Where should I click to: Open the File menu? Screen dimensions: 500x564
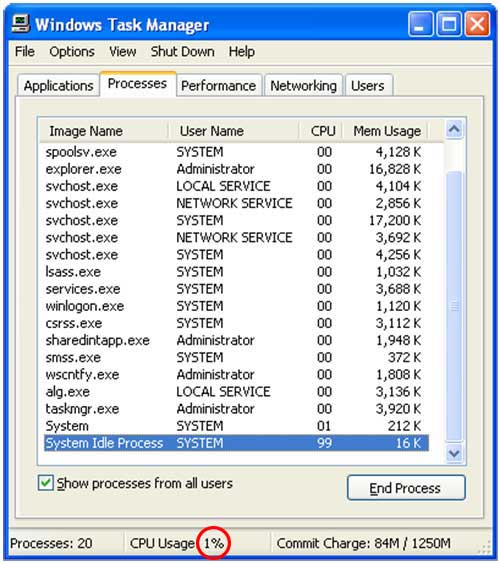[25, 51]
